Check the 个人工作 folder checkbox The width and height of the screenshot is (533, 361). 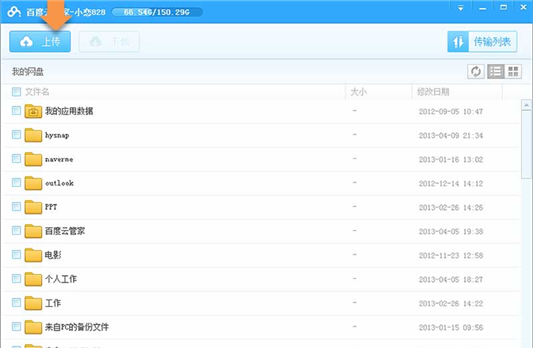pyautogui.click(x=16, y=278)
